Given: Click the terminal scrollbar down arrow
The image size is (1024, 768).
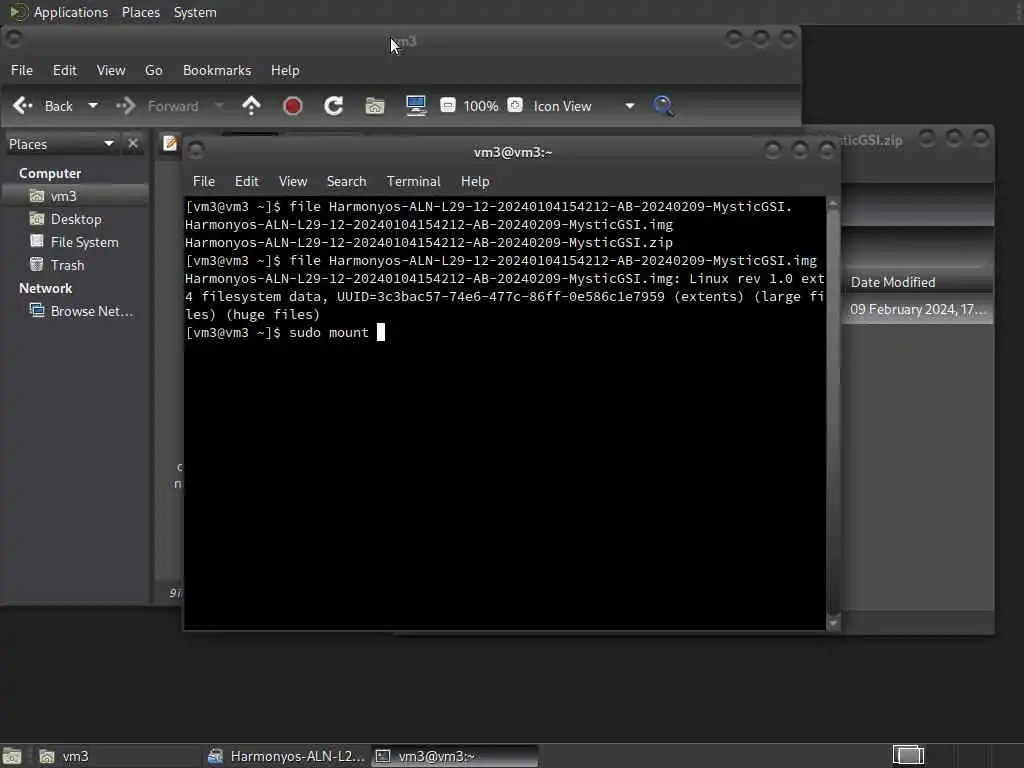Looking at the screenshot, I should (x=833, y=624).
